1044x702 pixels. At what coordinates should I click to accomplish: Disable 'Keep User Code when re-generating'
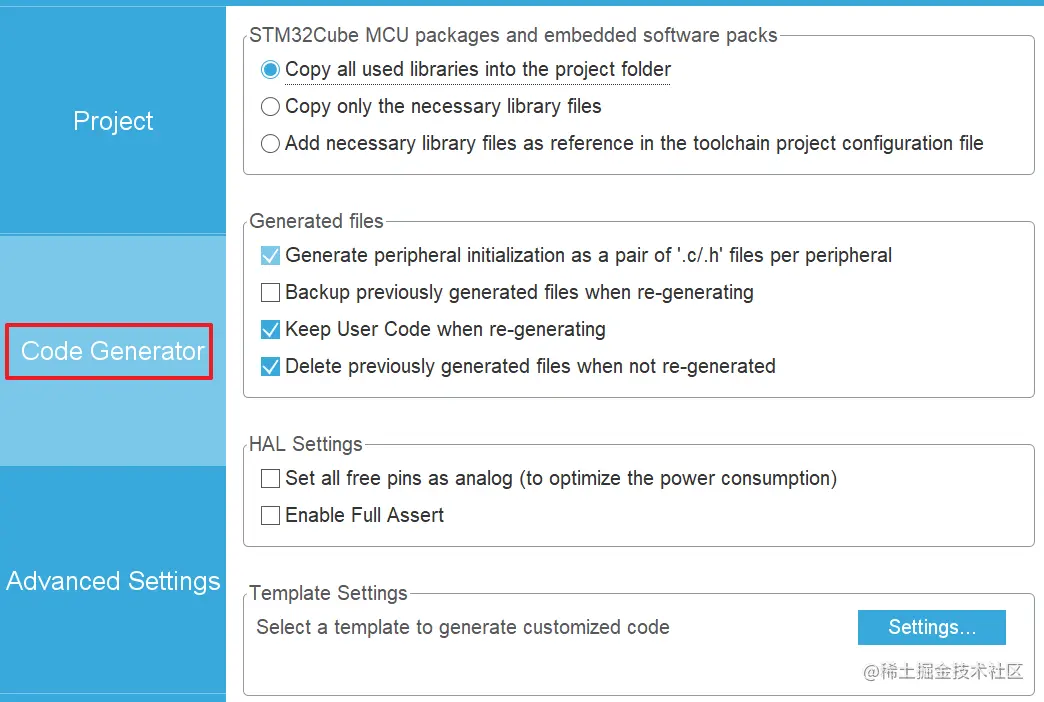(270, 329)
